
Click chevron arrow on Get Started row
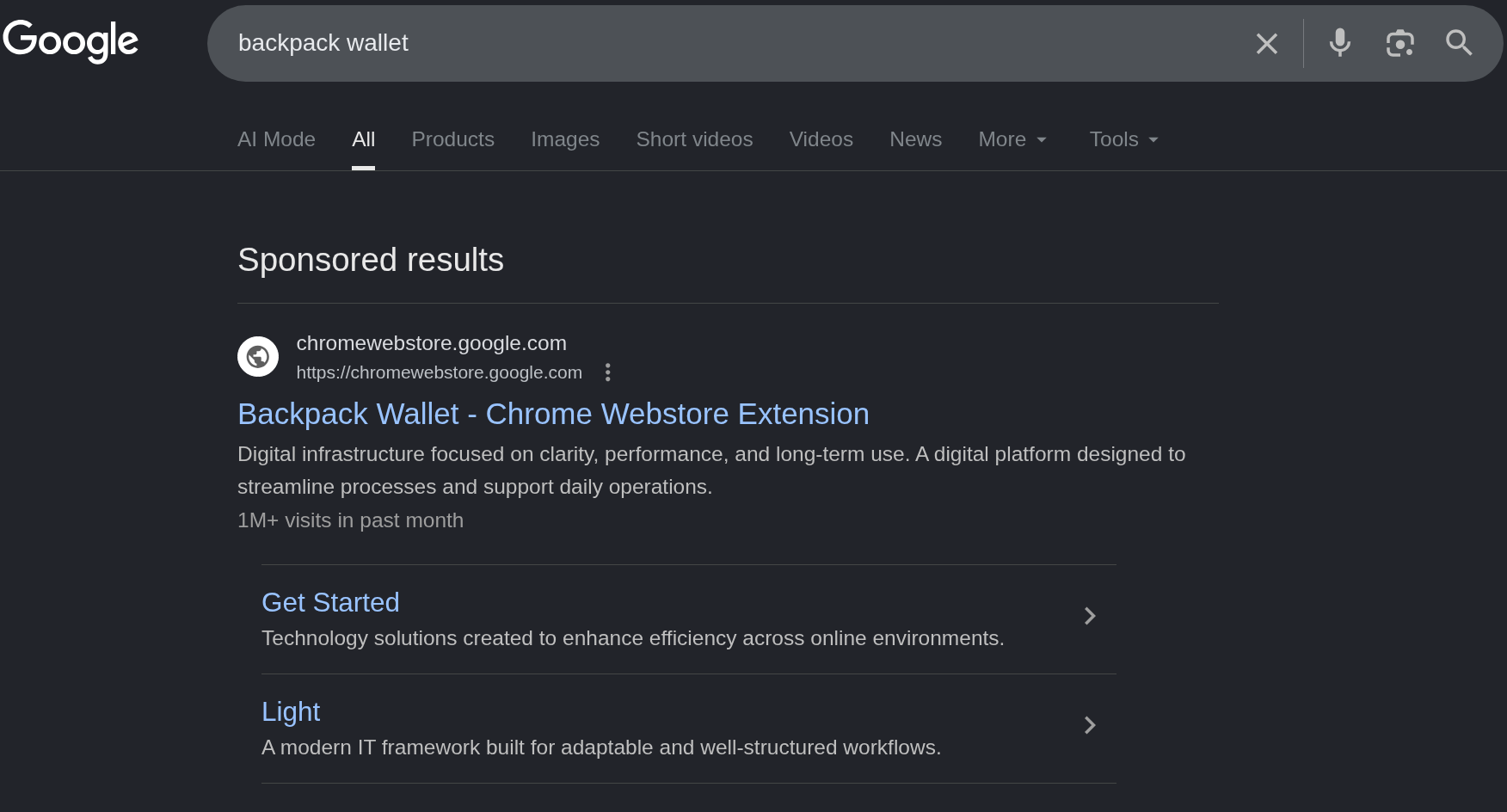point(1090,616)
